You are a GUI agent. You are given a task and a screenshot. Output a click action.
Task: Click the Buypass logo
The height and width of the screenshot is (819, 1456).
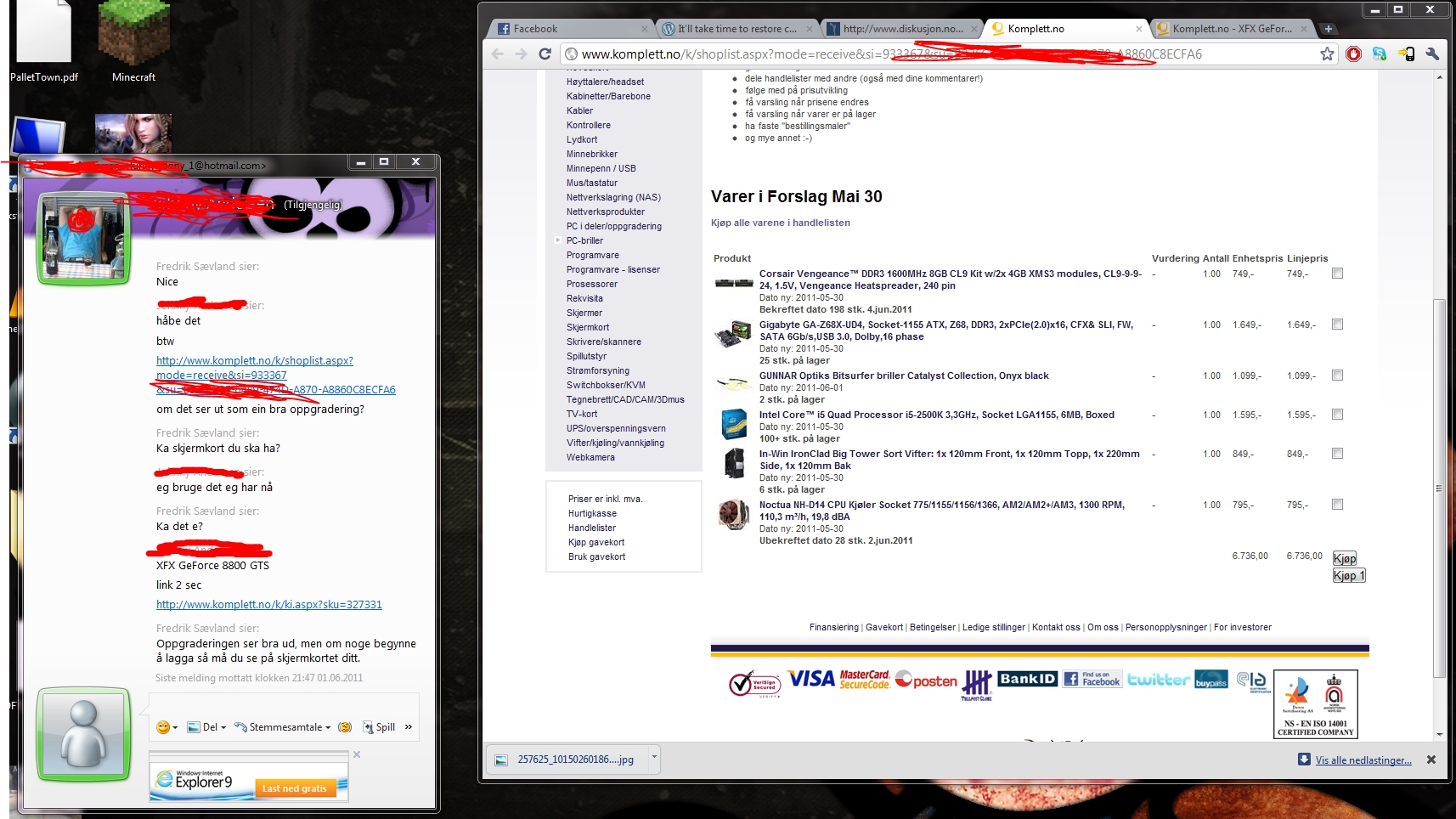click(x=1211, y=680)
